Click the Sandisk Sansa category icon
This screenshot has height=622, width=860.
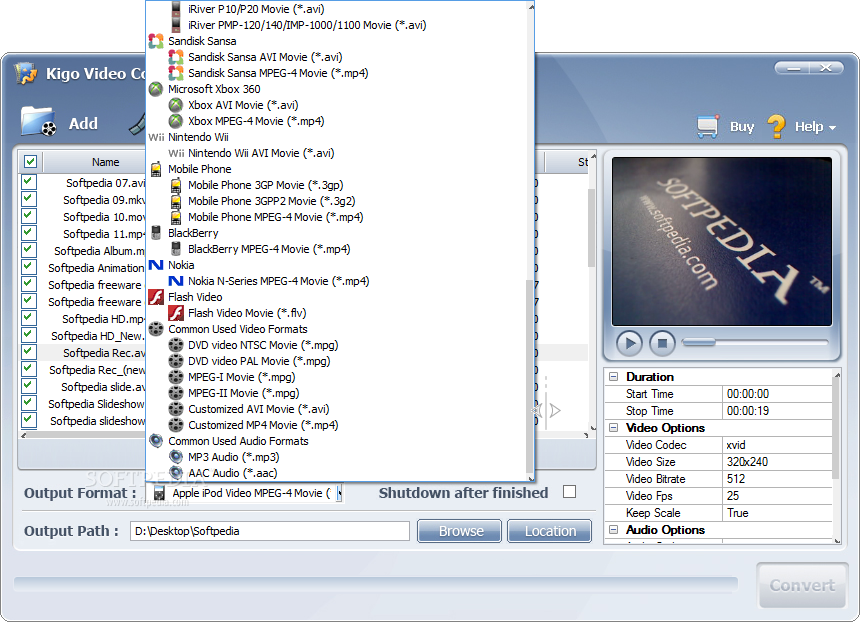point(156,41)
